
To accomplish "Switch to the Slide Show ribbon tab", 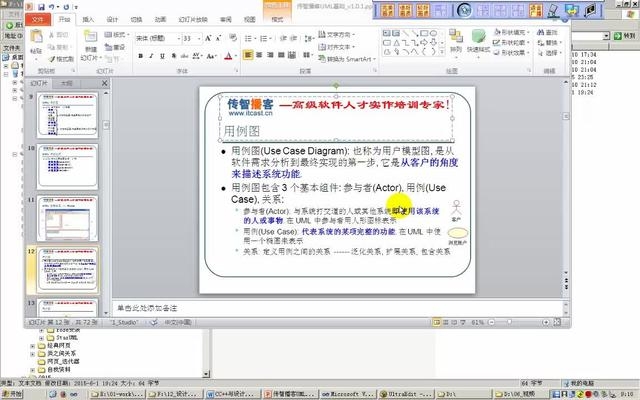I will [x=193, y=19].
